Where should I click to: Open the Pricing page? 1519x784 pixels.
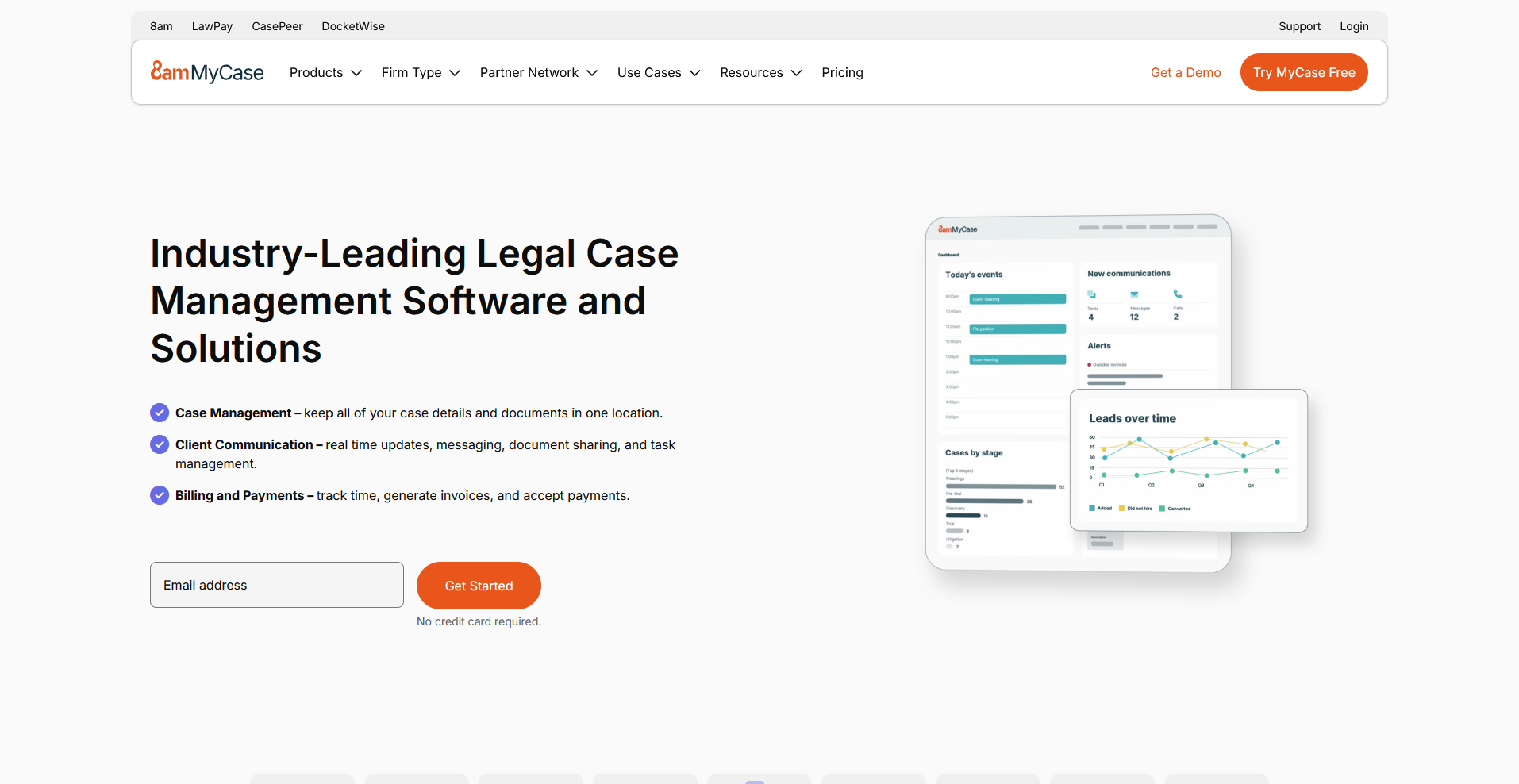[x=842, y=72]
